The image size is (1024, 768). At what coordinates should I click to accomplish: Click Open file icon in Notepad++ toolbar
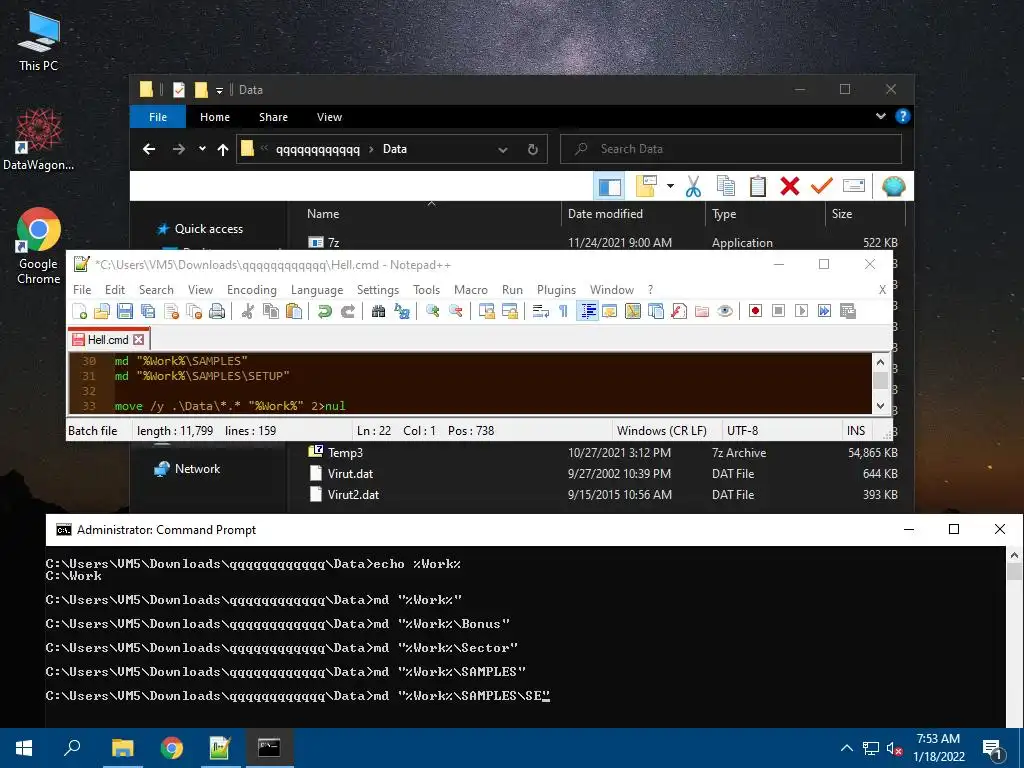pos(102,312)
